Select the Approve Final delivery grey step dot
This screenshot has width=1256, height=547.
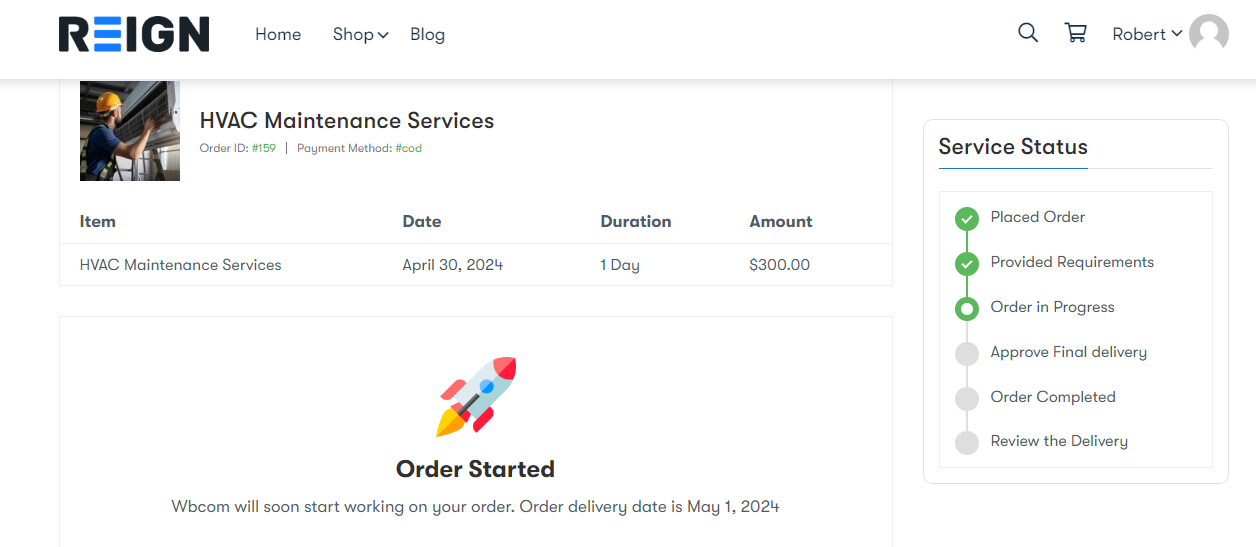(x=966, y=354)
